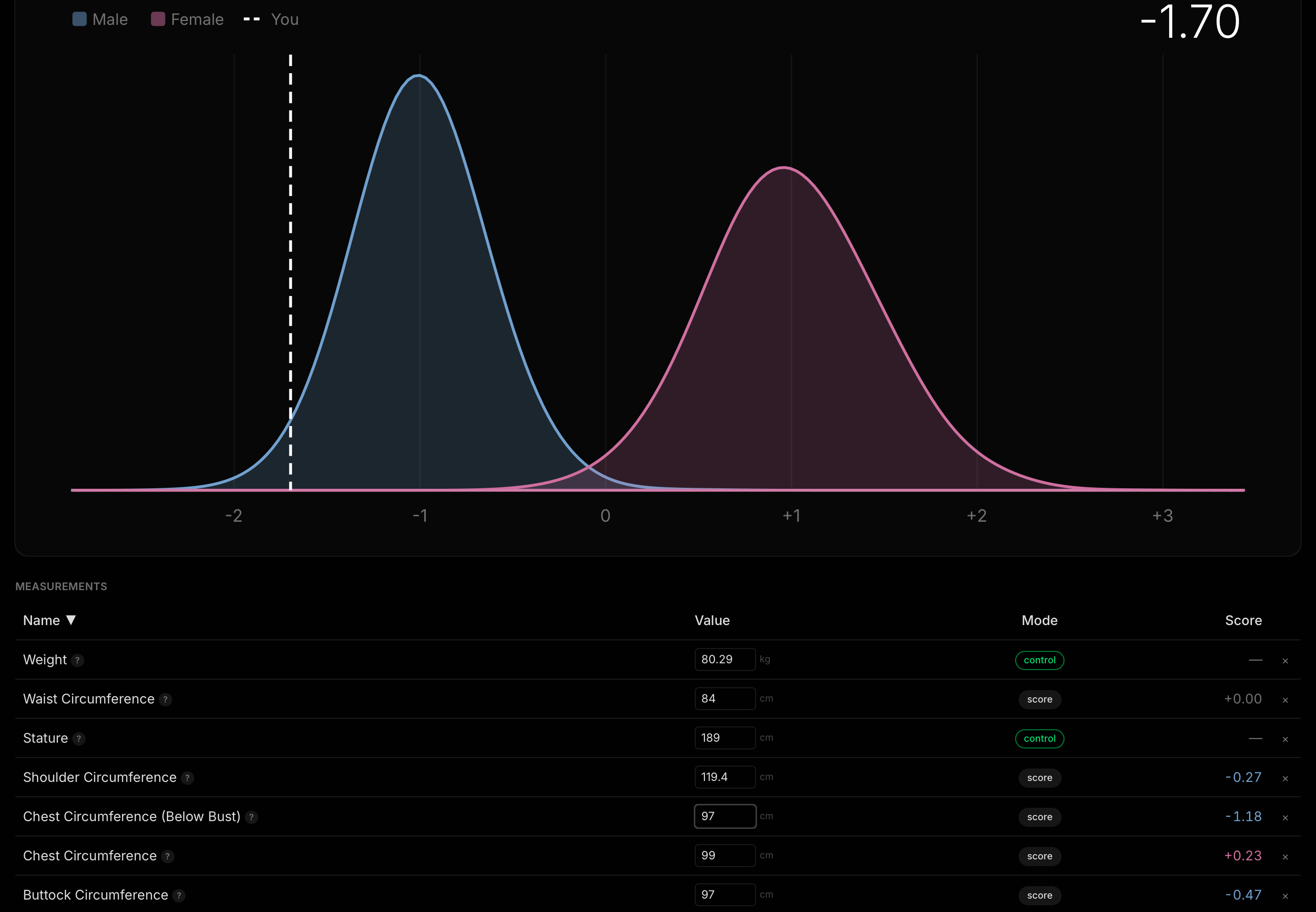Show help for Shoulder Circumference
Image resolution: width=1316 pixels, height=912 pixels.
click(187, 778)
